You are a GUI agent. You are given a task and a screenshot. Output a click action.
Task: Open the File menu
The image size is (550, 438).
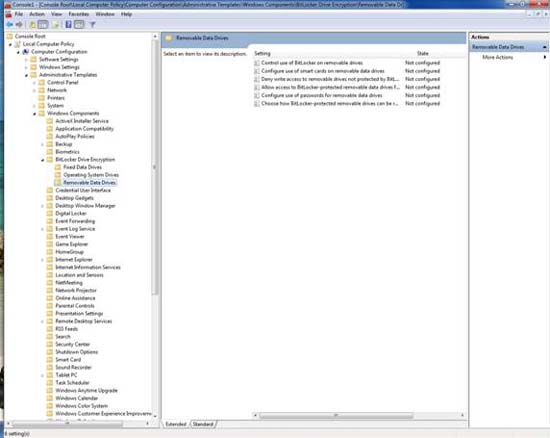tap(19, 14)
